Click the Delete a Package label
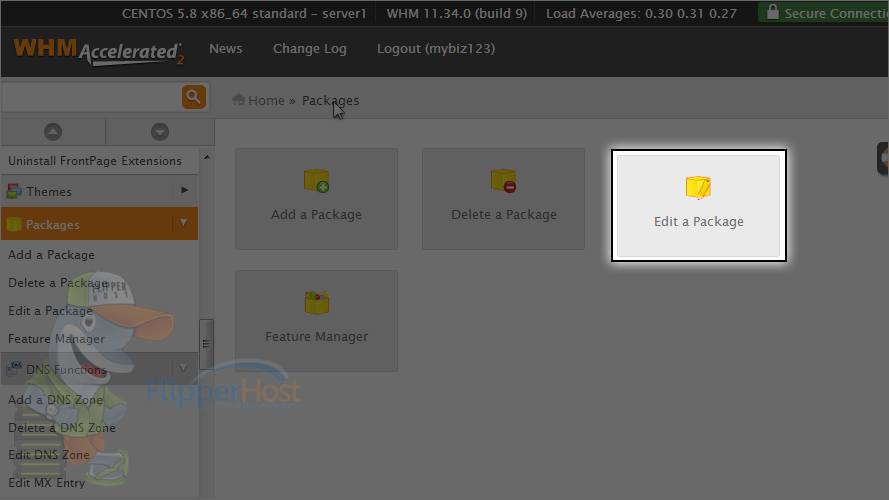 point(504,215)
